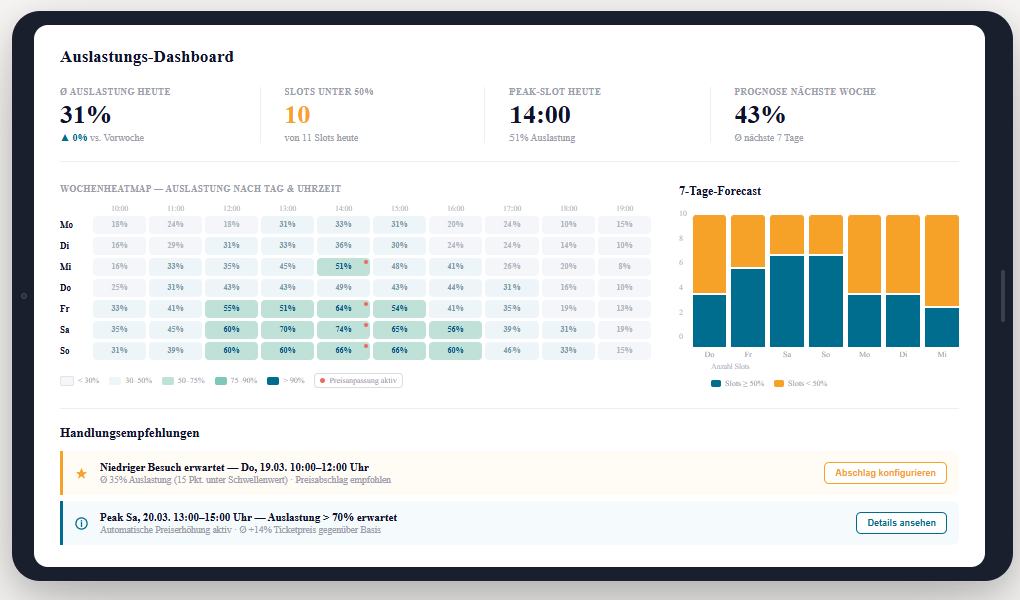Viewport: 1020px width, 600px height.
Task: Click the blue bar segment for Do in forecast
Action: pos(709,321)
